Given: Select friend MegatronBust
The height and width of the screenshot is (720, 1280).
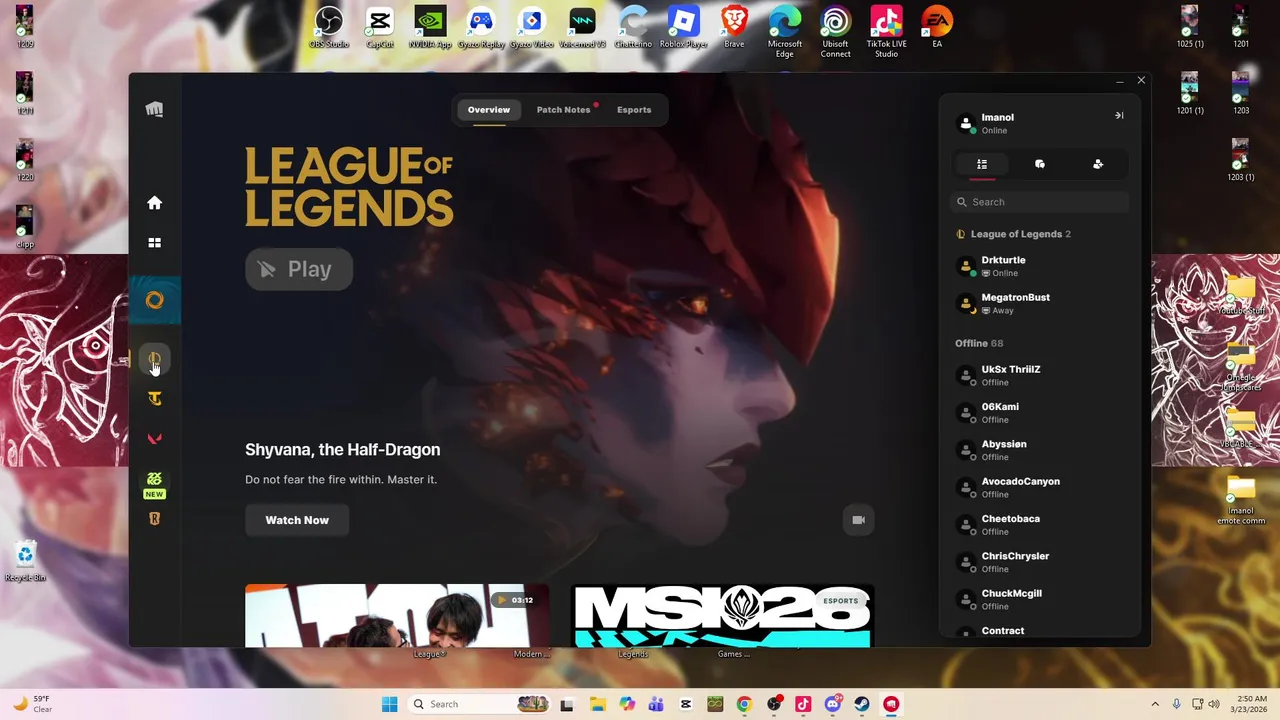Looking at the screenshot, I should [1040, 304].
